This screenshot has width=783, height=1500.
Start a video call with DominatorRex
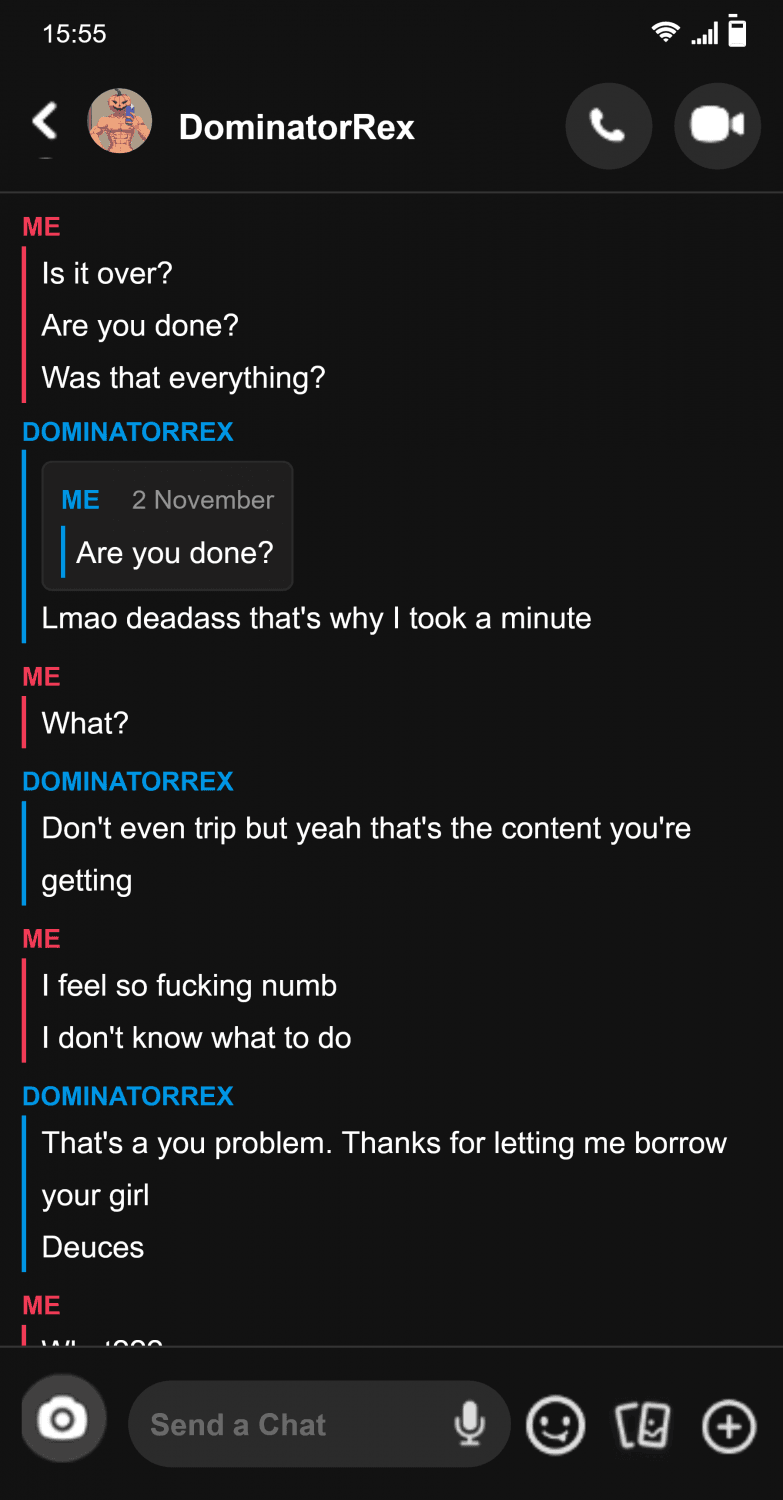(x=717, y=126)
